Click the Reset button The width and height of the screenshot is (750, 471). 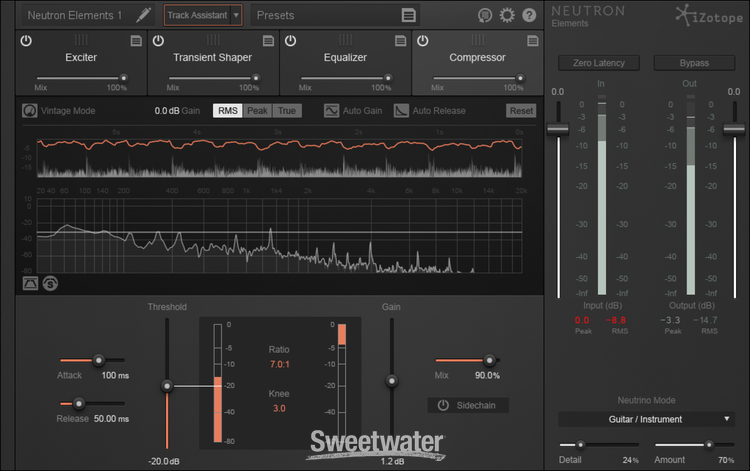521,111
